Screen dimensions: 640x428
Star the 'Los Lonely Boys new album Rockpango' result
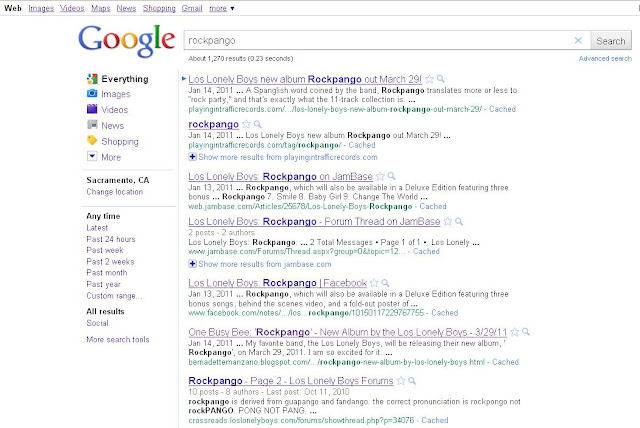tap(429, 79)
